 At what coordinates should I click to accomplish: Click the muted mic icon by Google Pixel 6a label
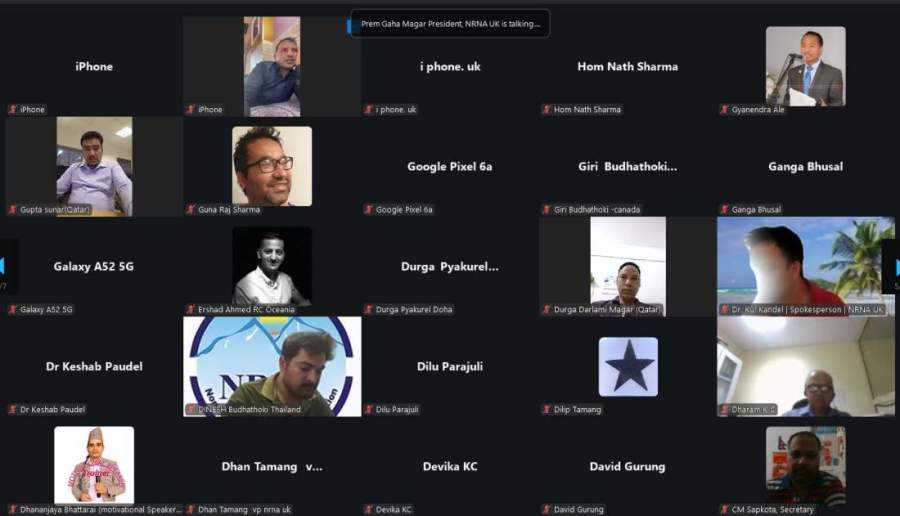[368, 209]
